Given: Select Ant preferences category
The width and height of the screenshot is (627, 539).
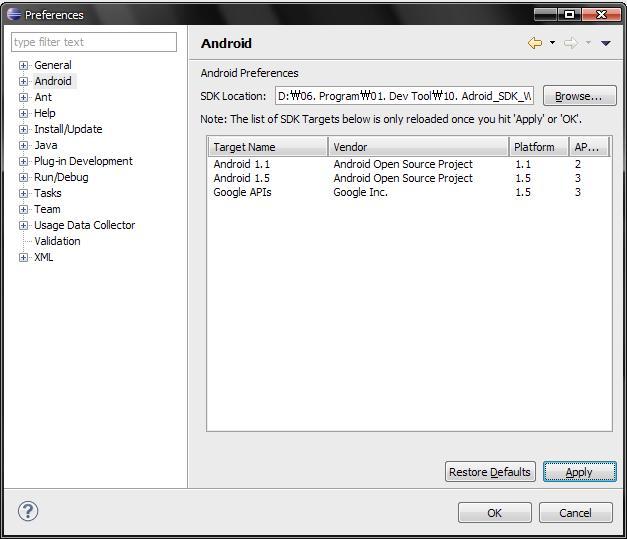Looking at the screenshot, I should (x=43, y=97).
